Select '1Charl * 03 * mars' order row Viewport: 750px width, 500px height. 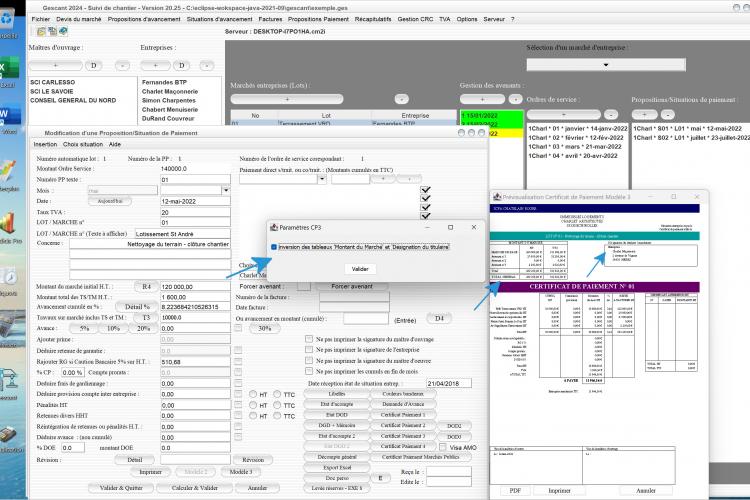(575, 146)
